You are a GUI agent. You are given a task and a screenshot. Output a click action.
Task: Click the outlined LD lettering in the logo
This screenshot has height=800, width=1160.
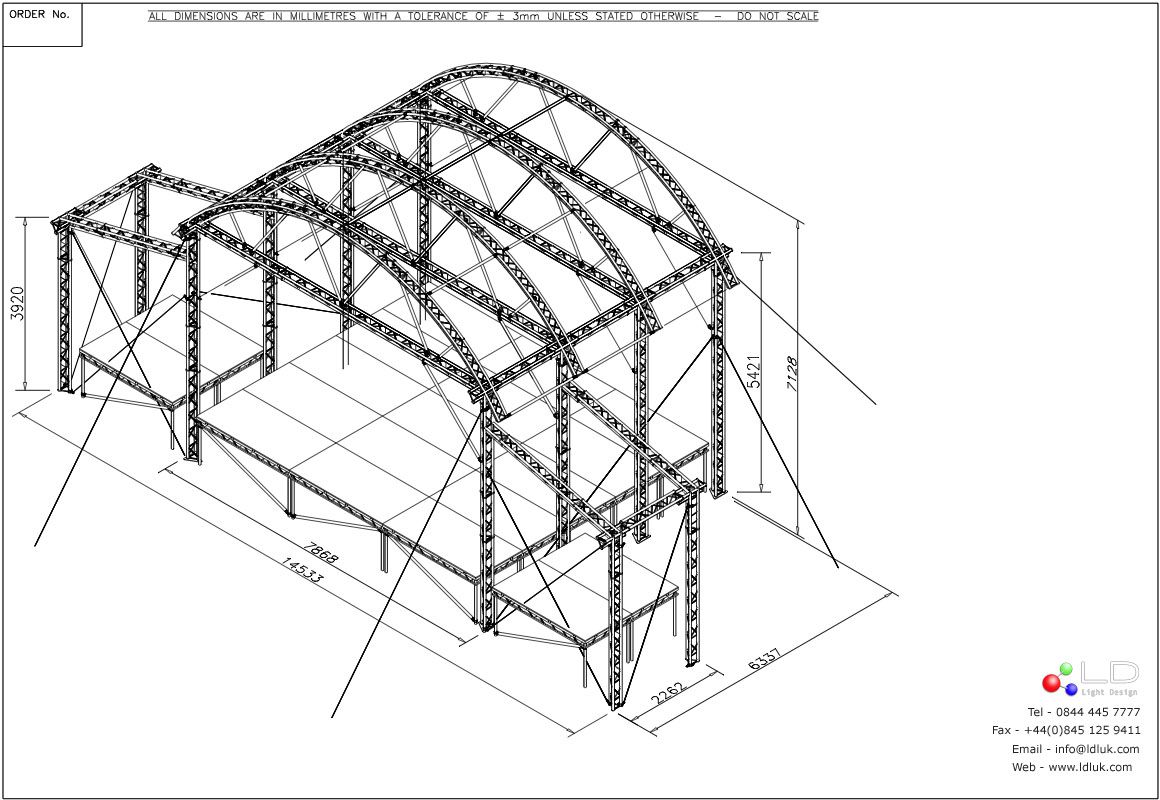pyautogui.click(x=1110, y=672)
